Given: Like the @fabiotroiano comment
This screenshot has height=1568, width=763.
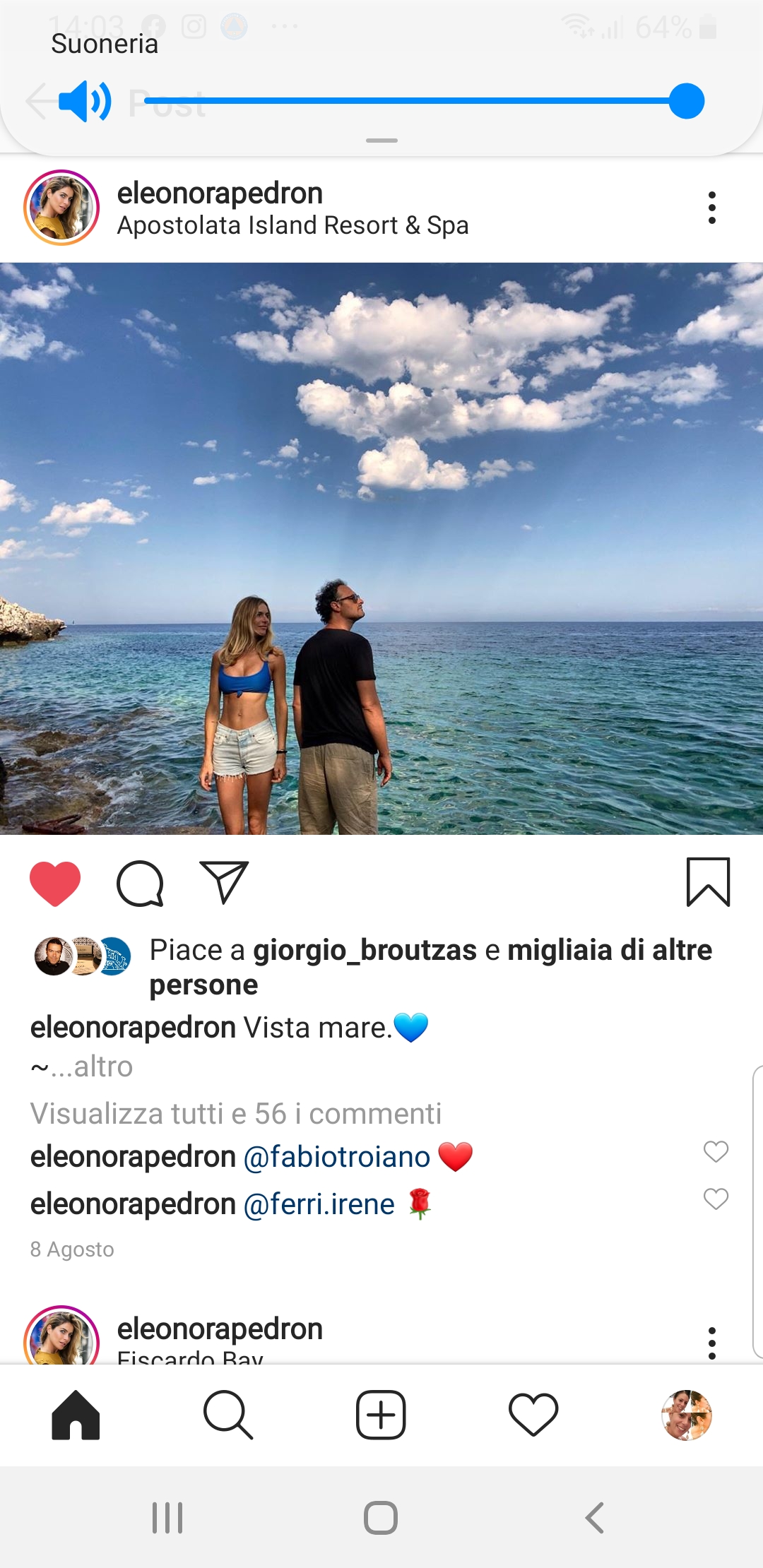Looking at the screenshot, I should (x=716, y=1151).
